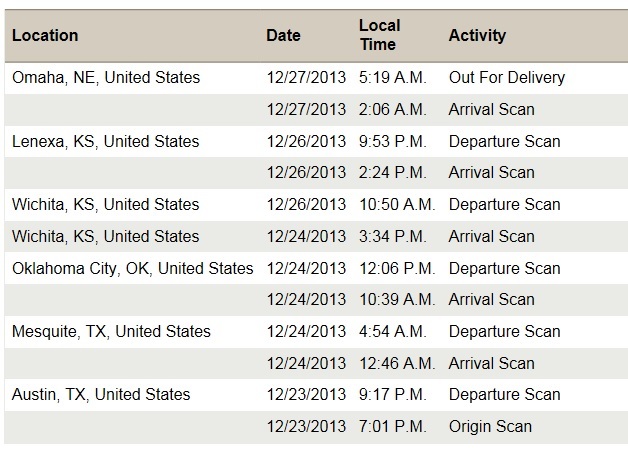Click the 9:53 P.M. departure time
The width and height of the screenshot is (628, 452).
[x=392, y=141]
